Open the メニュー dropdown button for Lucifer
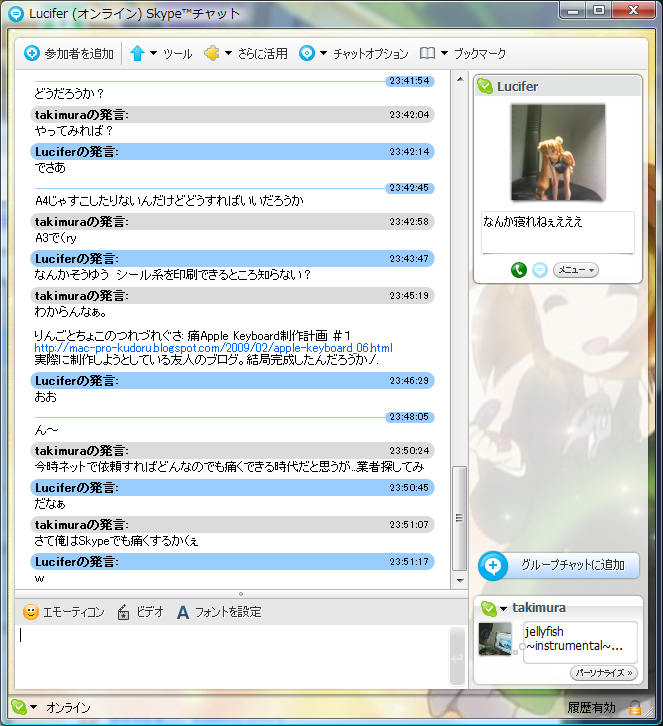 pyautogui.click(x=575, y=269)
